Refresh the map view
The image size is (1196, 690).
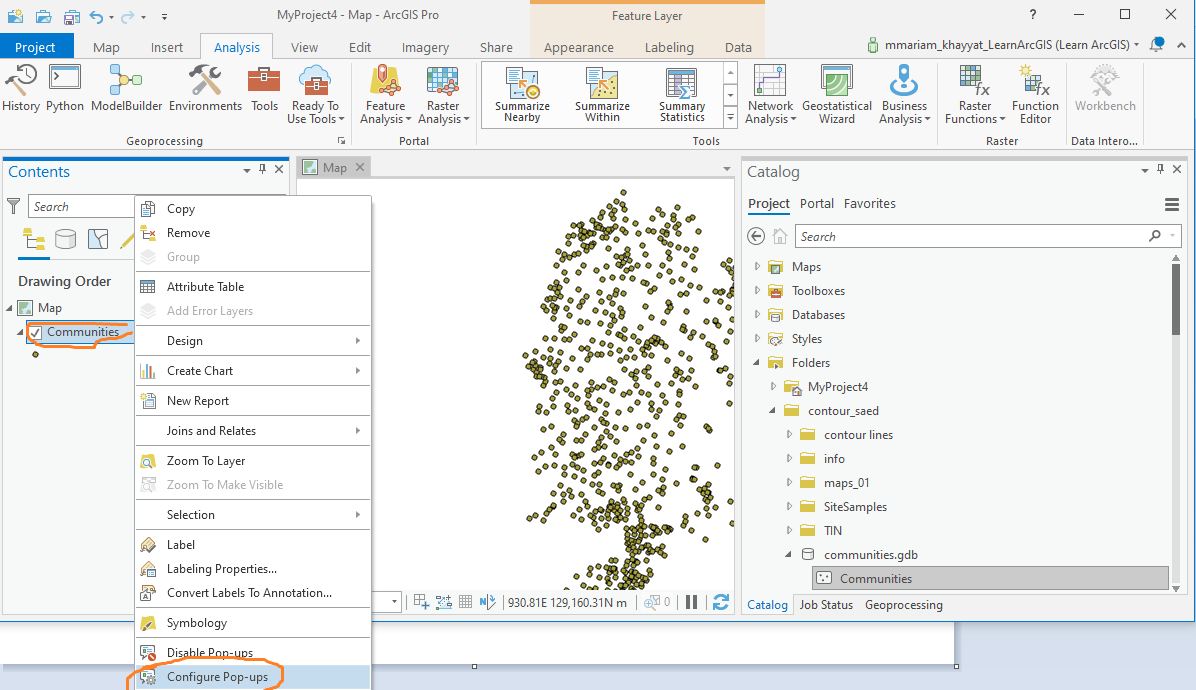click(x=721, y=602)
